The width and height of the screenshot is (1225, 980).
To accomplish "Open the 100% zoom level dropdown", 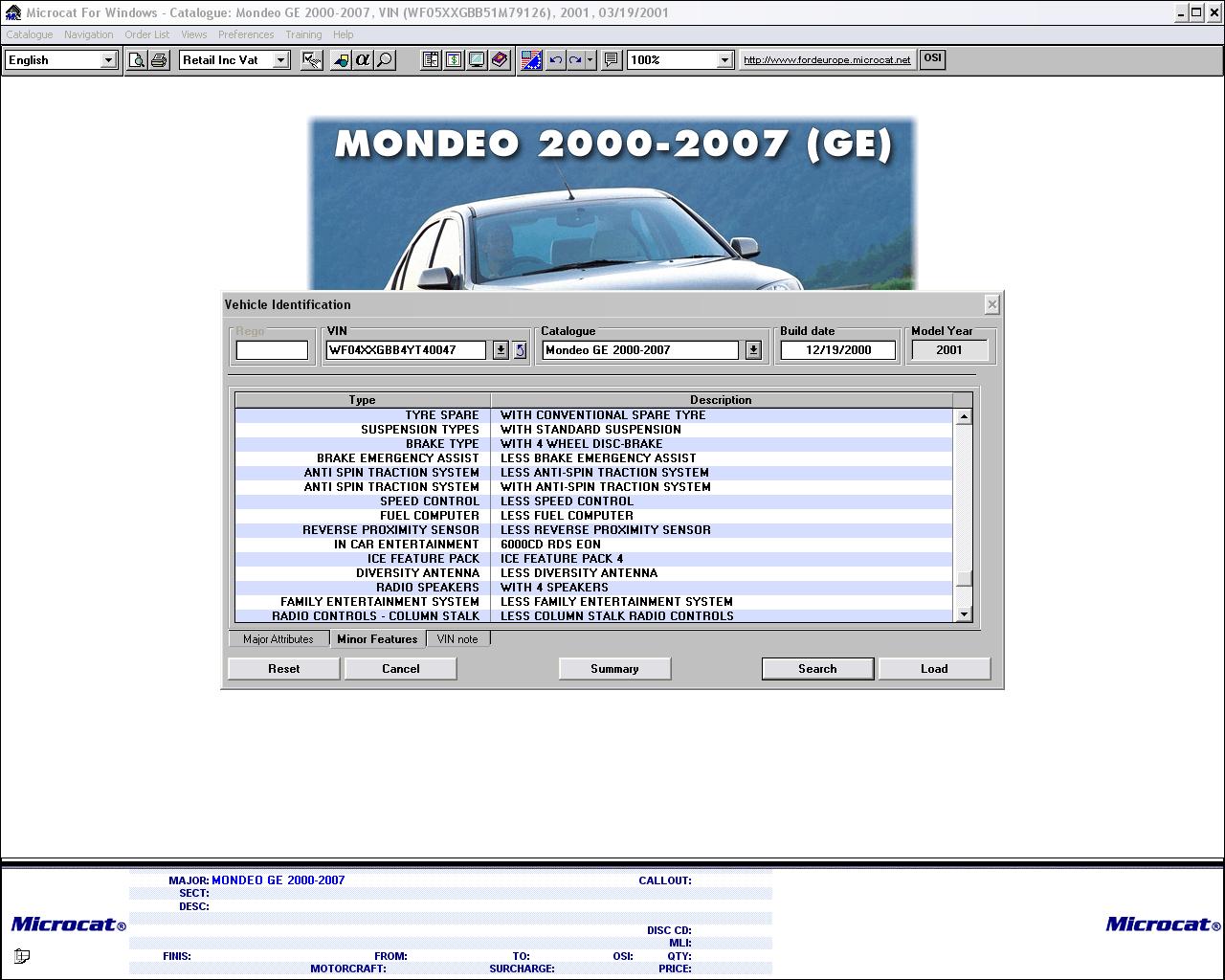I will click(x=724, y=60).
